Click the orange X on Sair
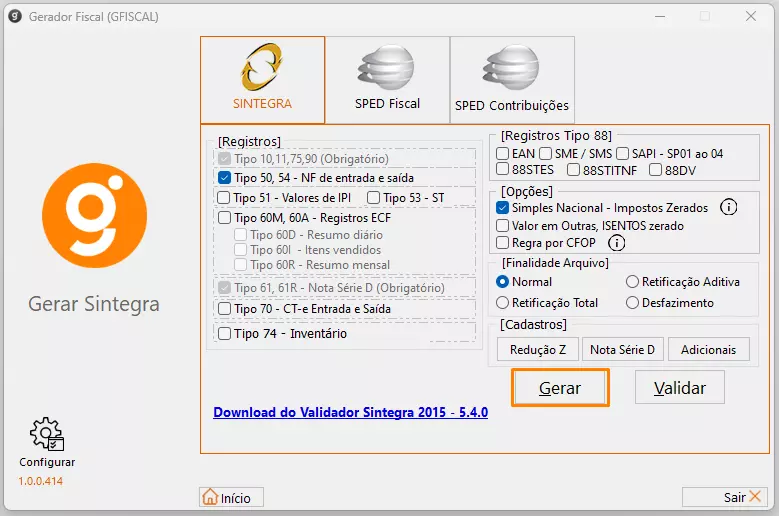This screenshot has width=779, height=516. [x=755, y=496]
